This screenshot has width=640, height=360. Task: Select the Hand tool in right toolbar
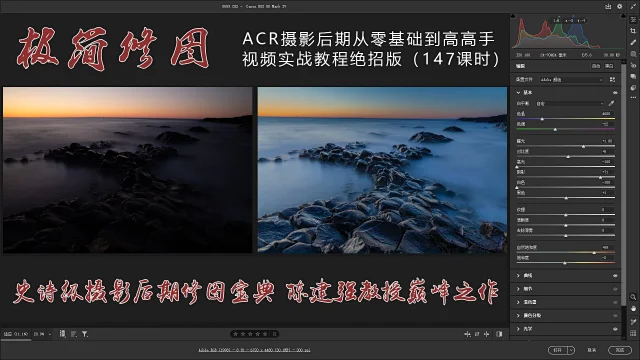[633, 309]
